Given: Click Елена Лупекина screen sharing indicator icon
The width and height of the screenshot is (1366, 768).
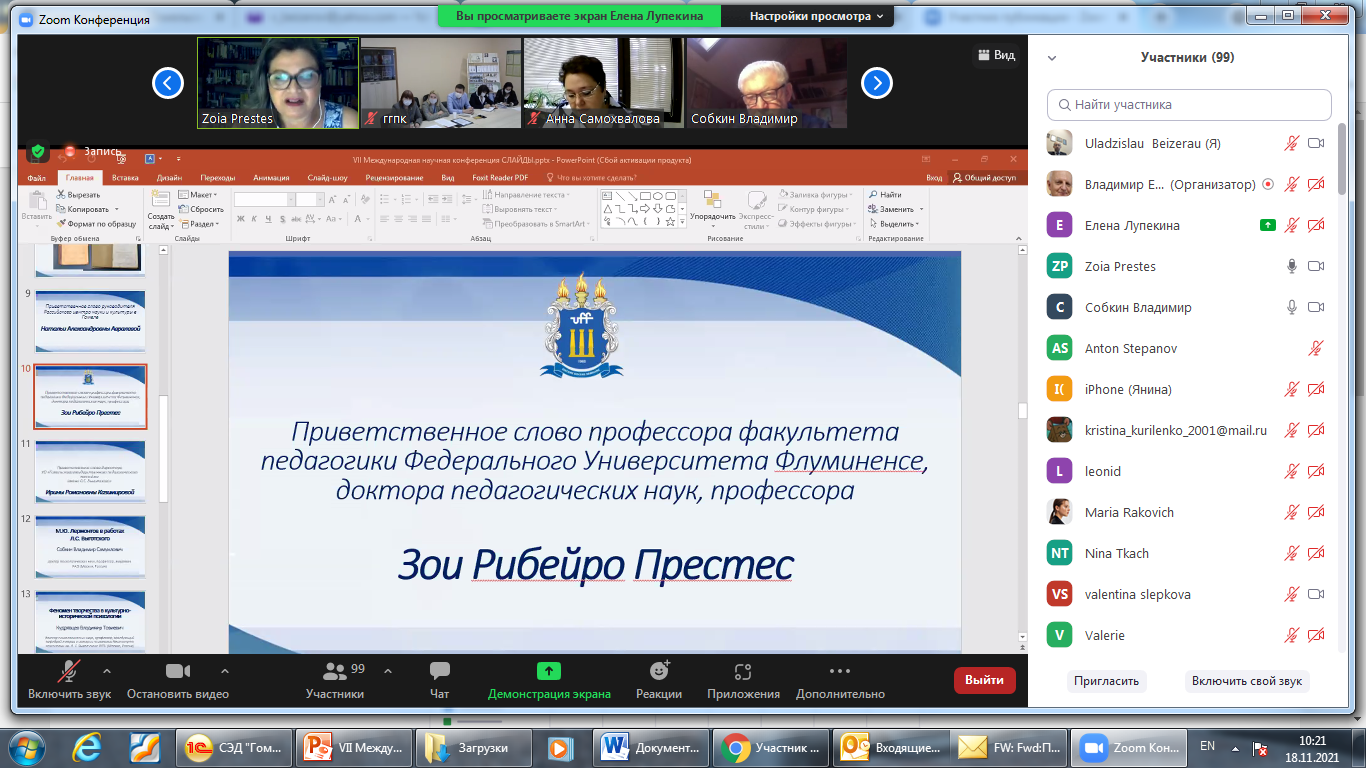Looking at the screenshot, I should coord(1268,225).
